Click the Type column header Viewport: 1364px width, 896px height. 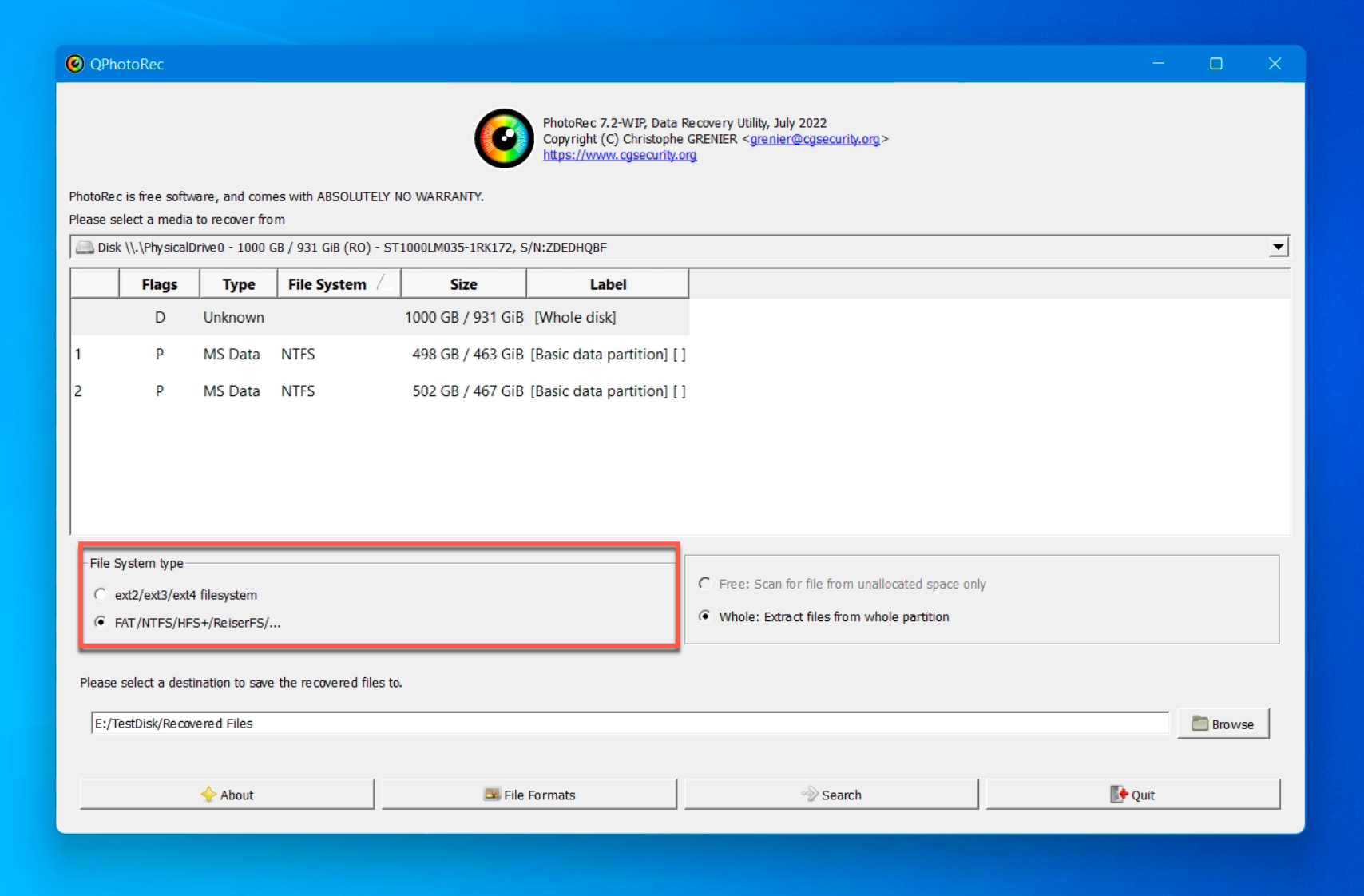point(238,284)
